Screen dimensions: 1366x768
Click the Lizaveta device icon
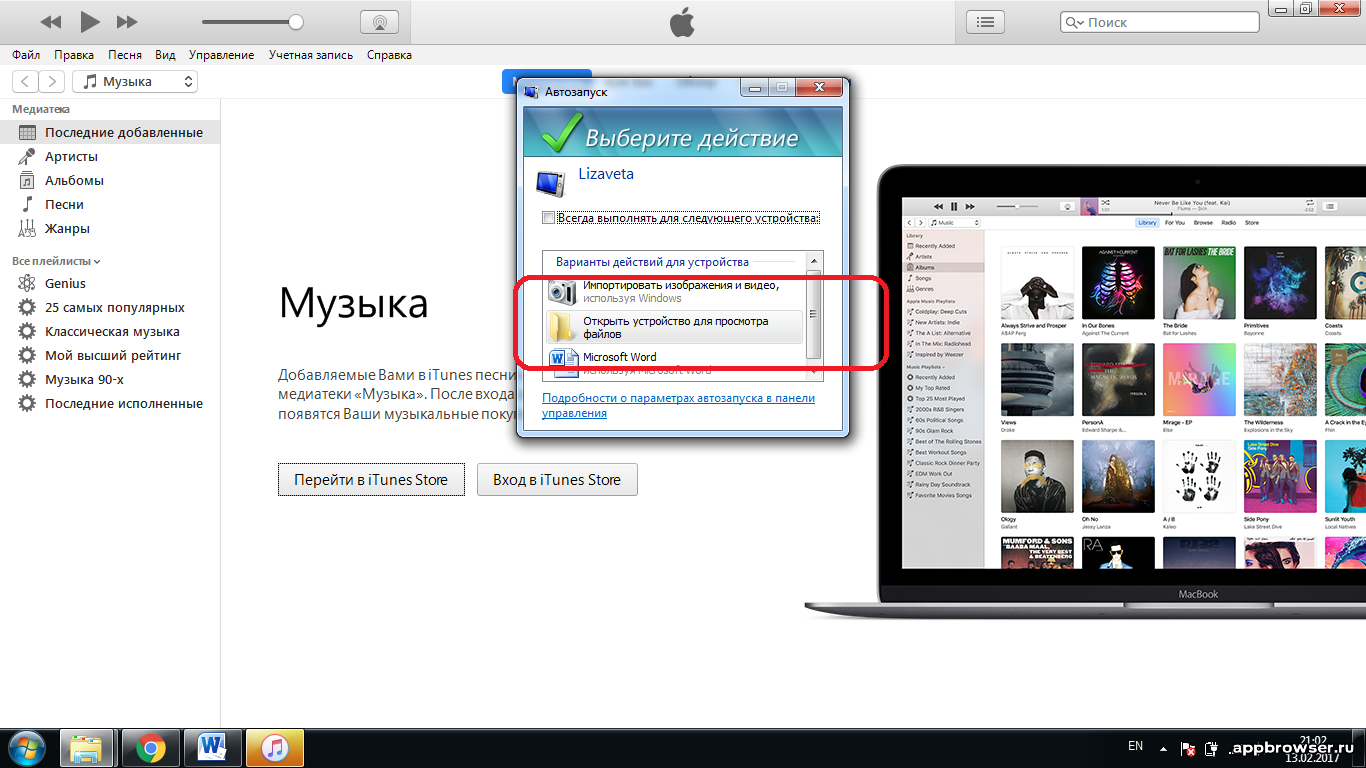[x=552, y=183]
